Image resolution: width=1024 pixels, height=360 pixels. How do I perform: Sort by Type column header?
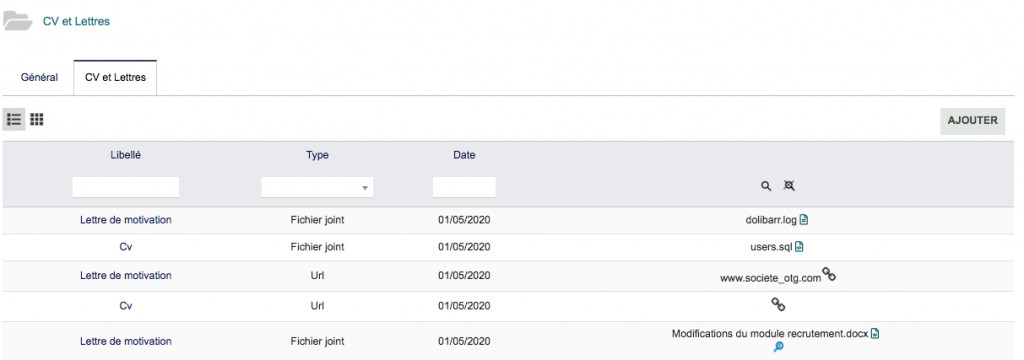(x=317, y=155)
